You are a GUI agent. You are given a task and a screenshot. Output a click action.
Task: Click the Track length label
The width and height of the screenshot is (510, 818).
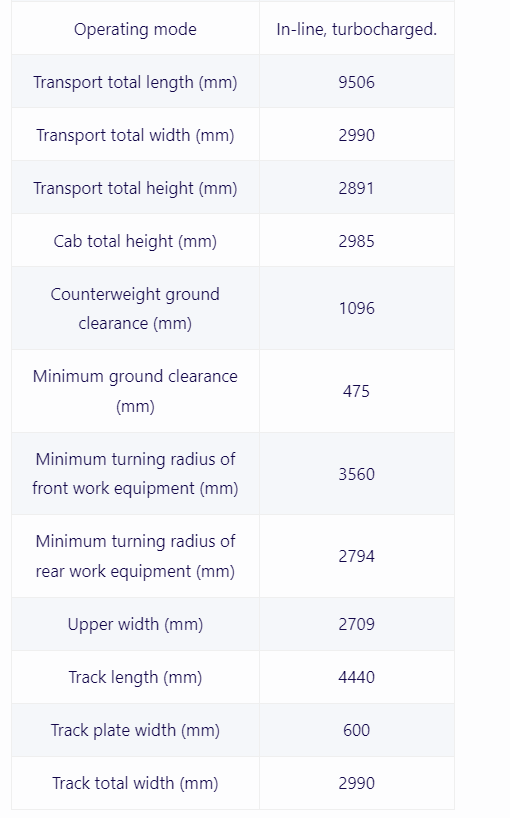point(135,677)
